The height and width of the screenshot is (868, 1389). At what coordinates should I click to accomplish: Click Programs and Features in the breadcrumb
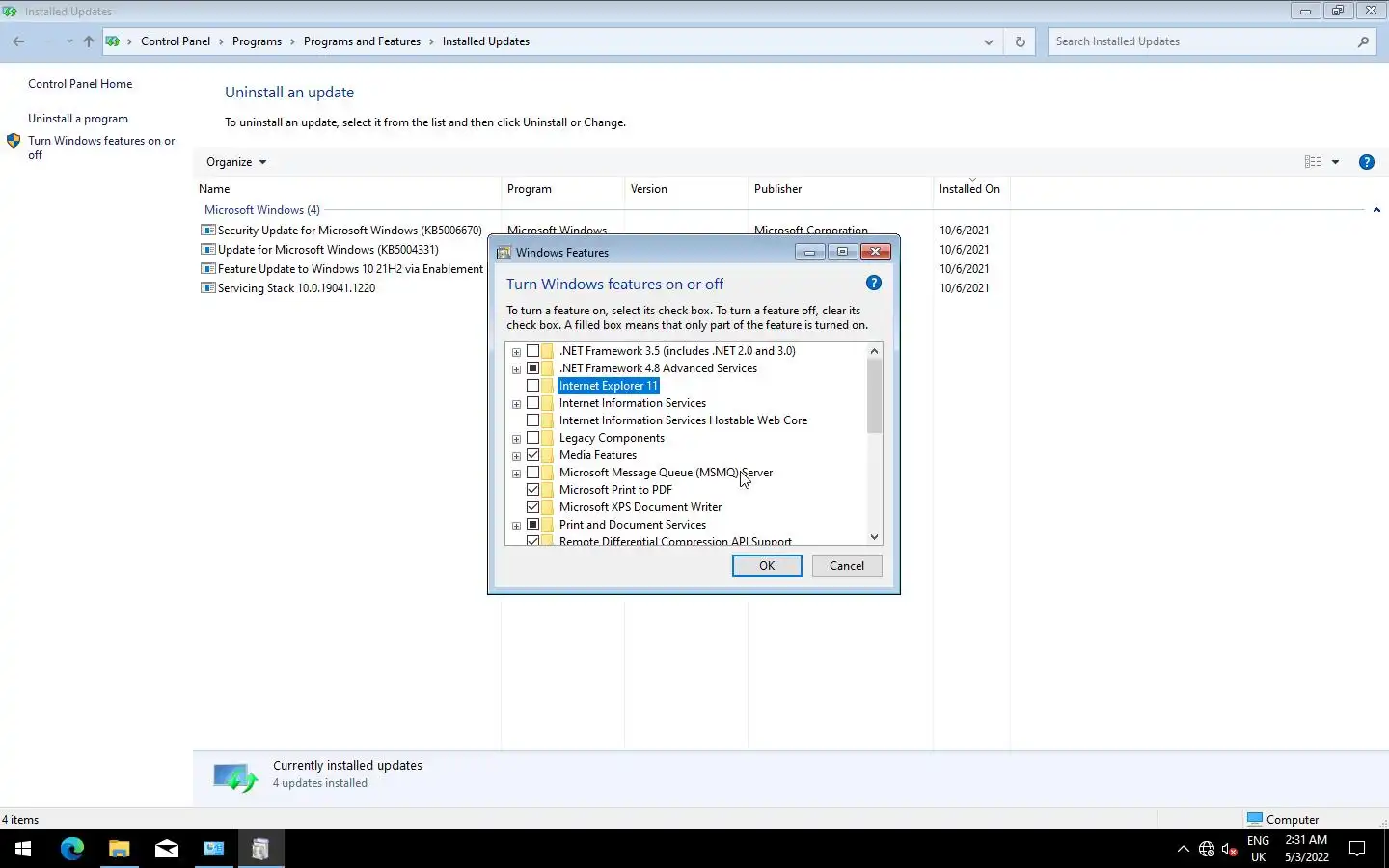tap(362, 41)
